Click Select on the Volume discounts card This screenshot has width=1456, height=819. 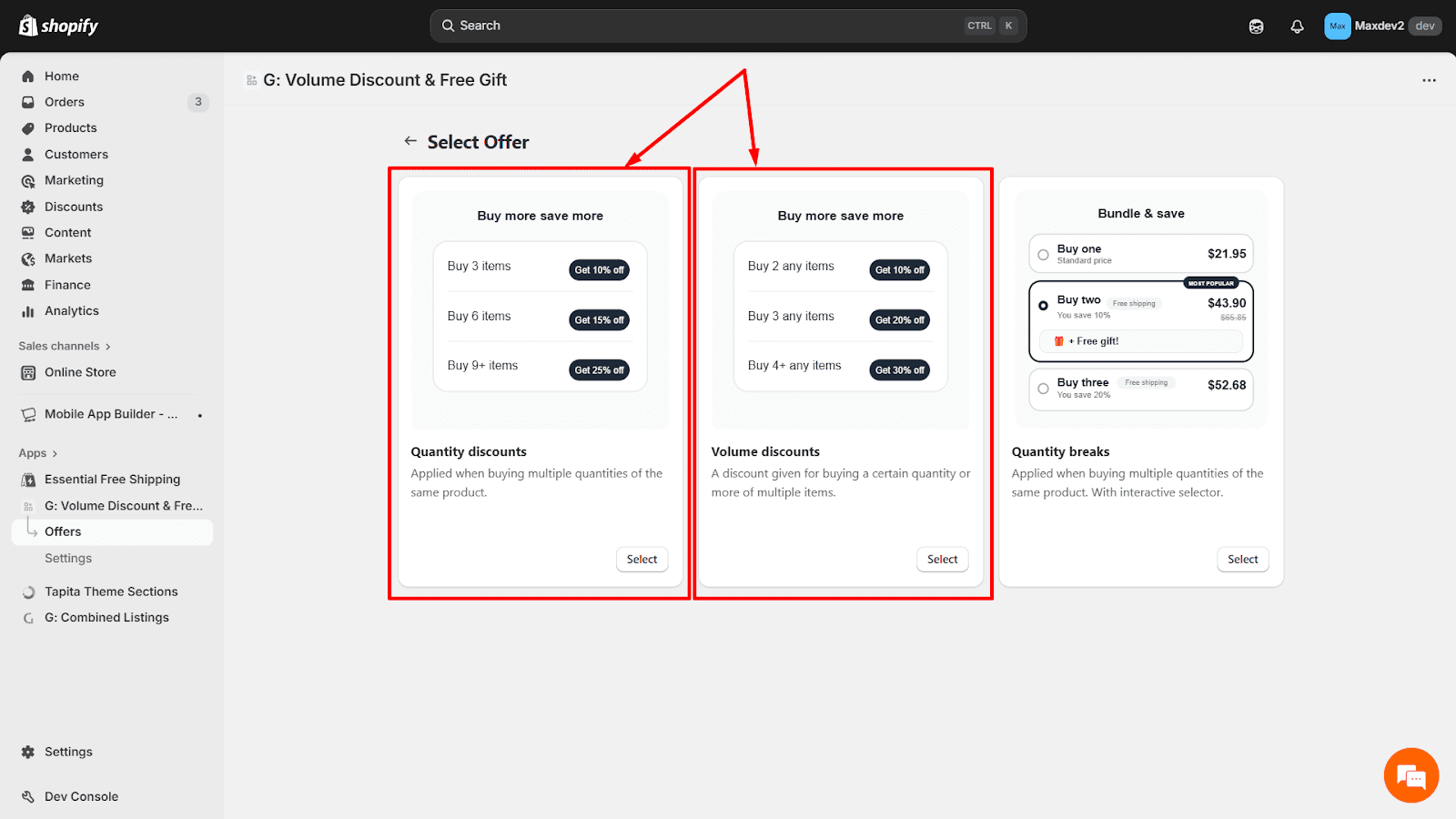pos(942,559)
